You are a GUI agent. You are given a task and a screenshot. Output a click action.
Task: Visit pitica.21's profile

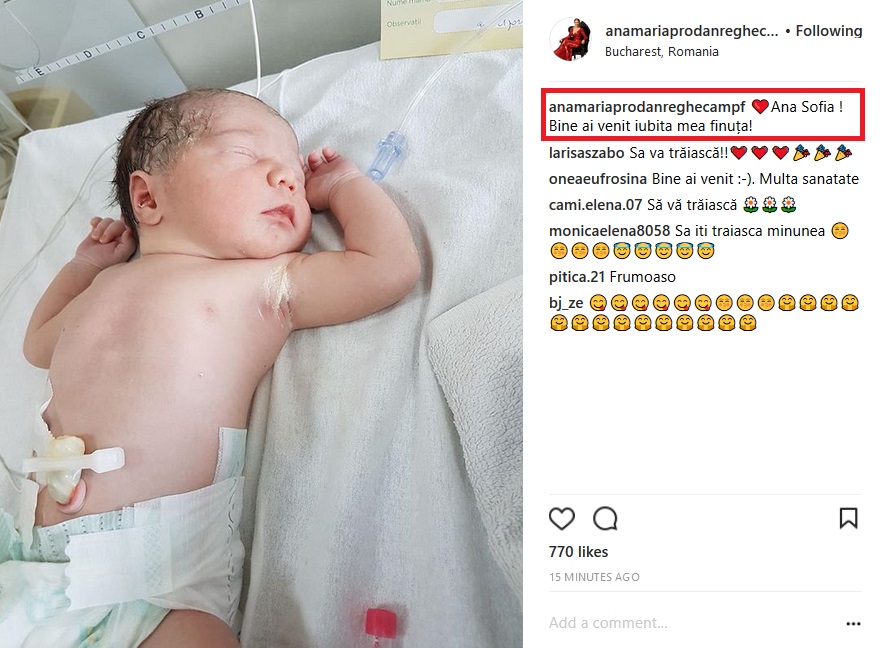coord(577,277)
